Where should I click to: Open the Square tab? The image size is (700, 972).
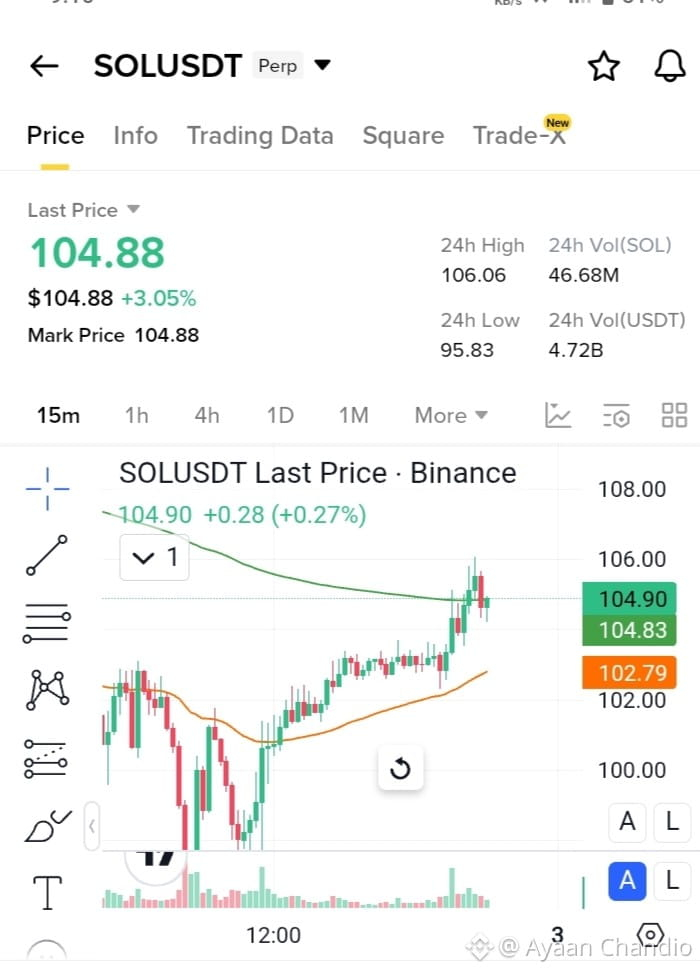coord(403,136)
